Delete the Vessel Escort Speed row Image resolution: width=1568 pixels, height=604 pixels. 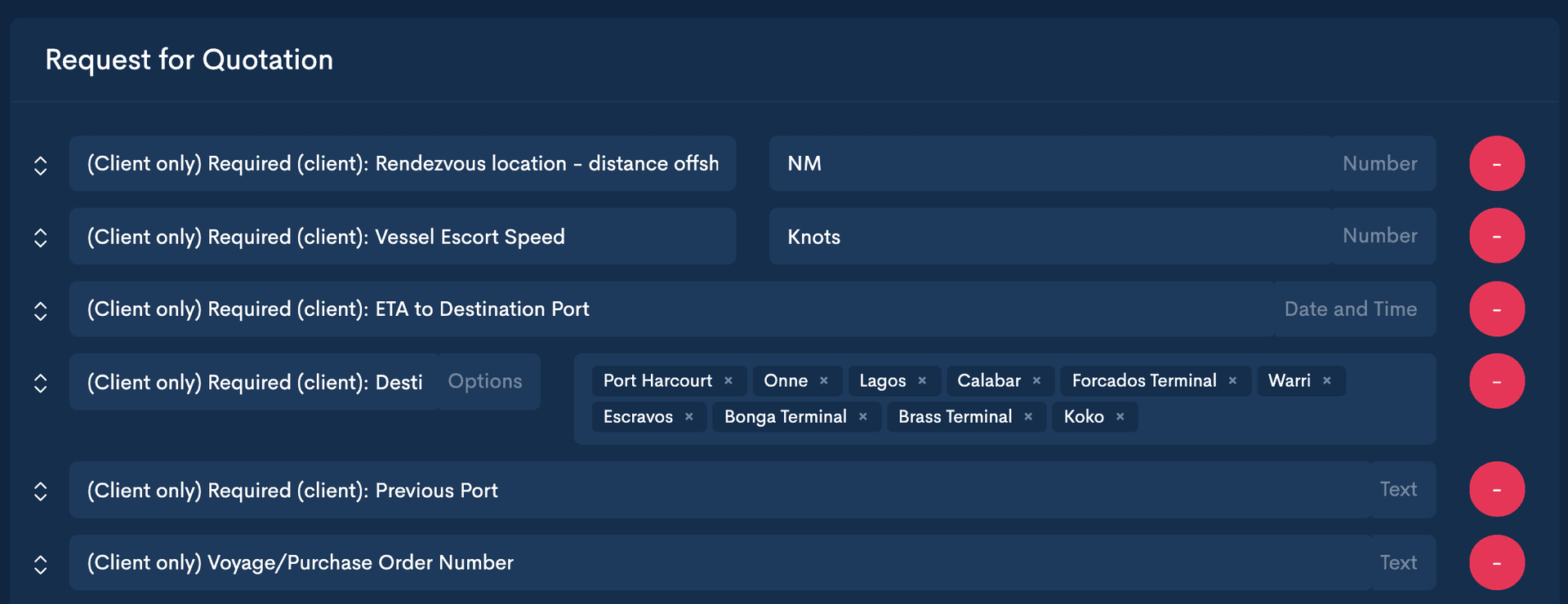(1496, 237)
